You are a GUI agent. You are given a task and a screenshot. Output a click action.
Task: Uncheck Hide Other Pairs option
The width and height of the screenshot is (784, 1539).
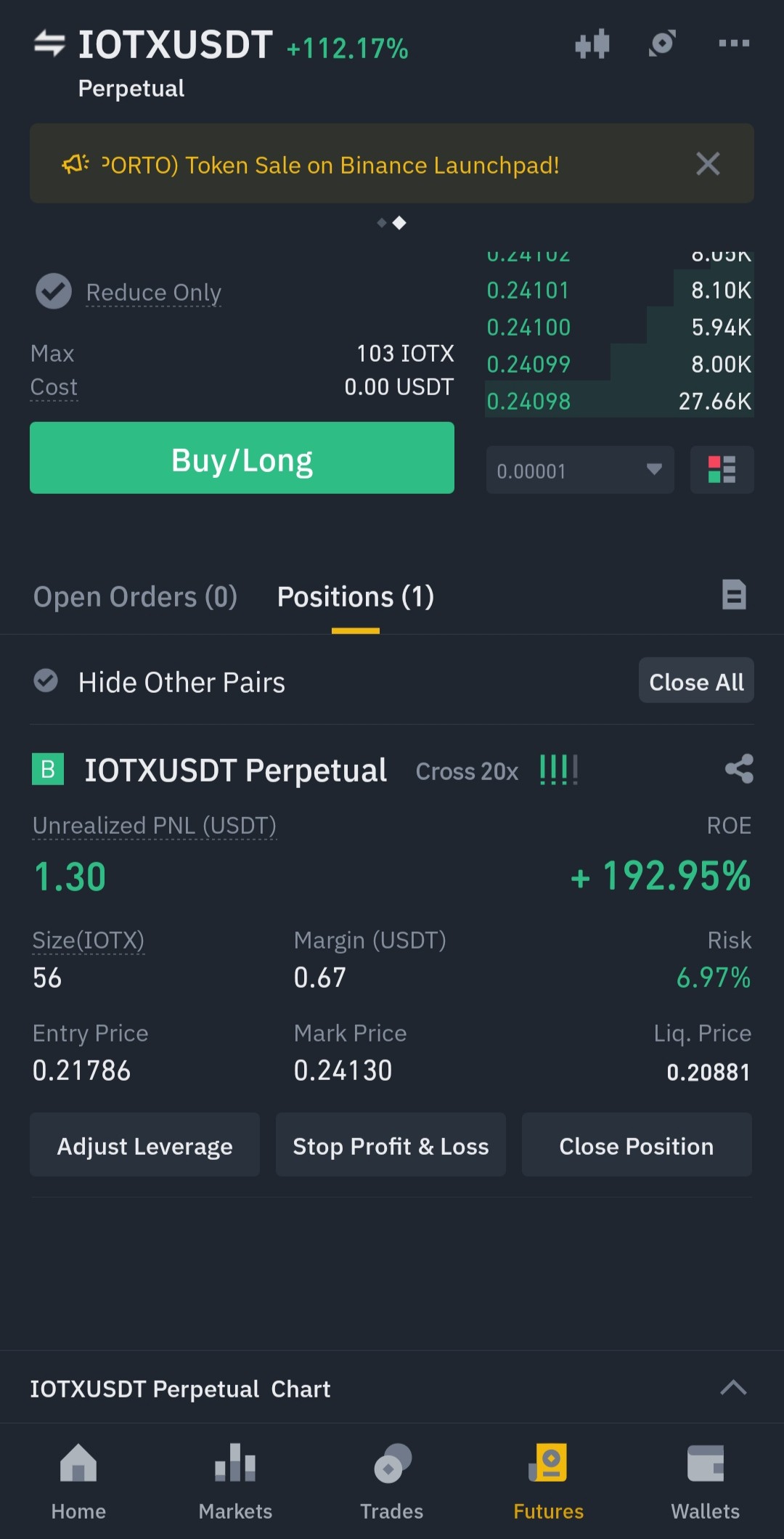tap(46, 681)
